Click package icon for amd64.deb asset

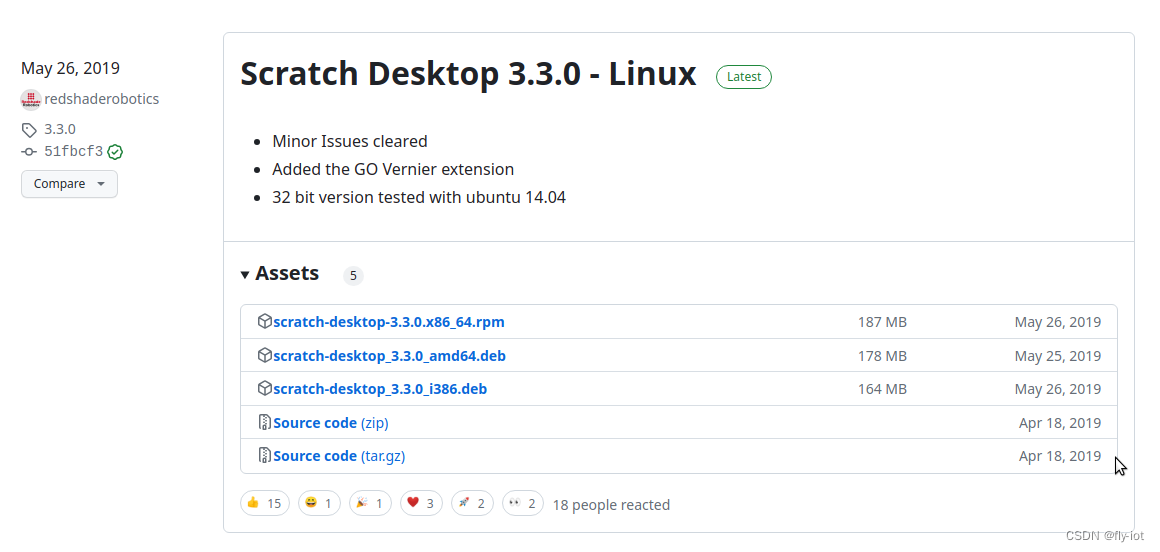pos(264,355)
